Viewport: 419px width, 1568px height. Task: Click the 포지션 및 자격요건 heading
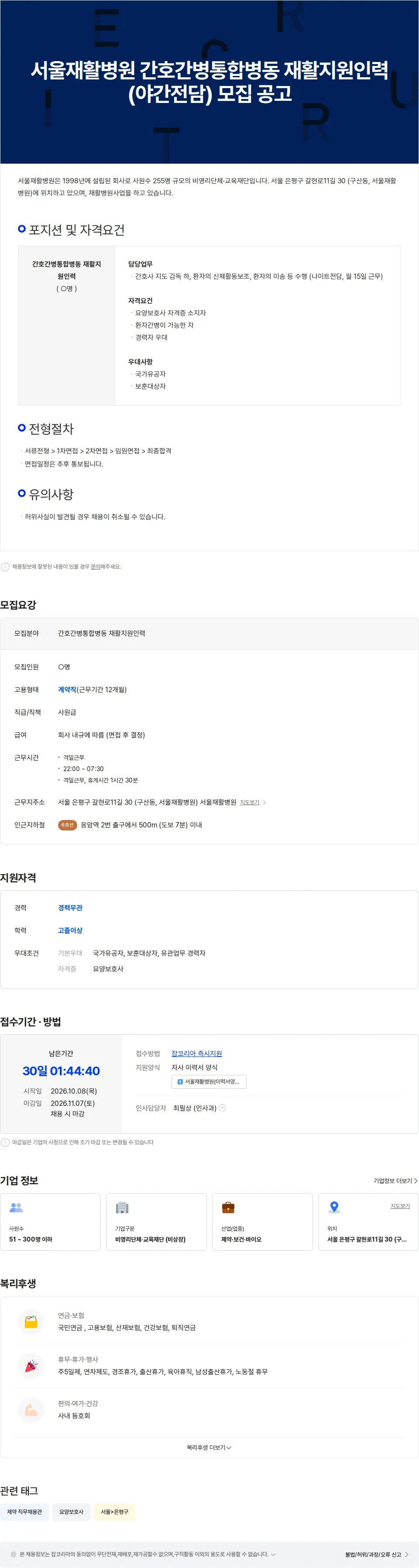[77, 230]
